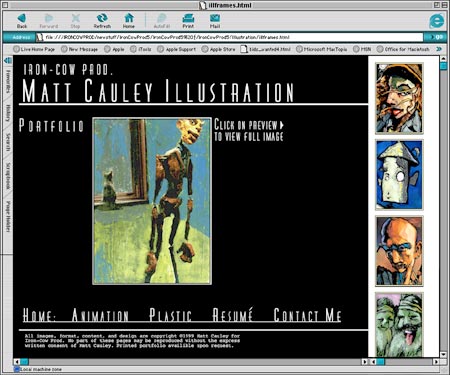Follow the Contact Me link

[x=307, y=315]
